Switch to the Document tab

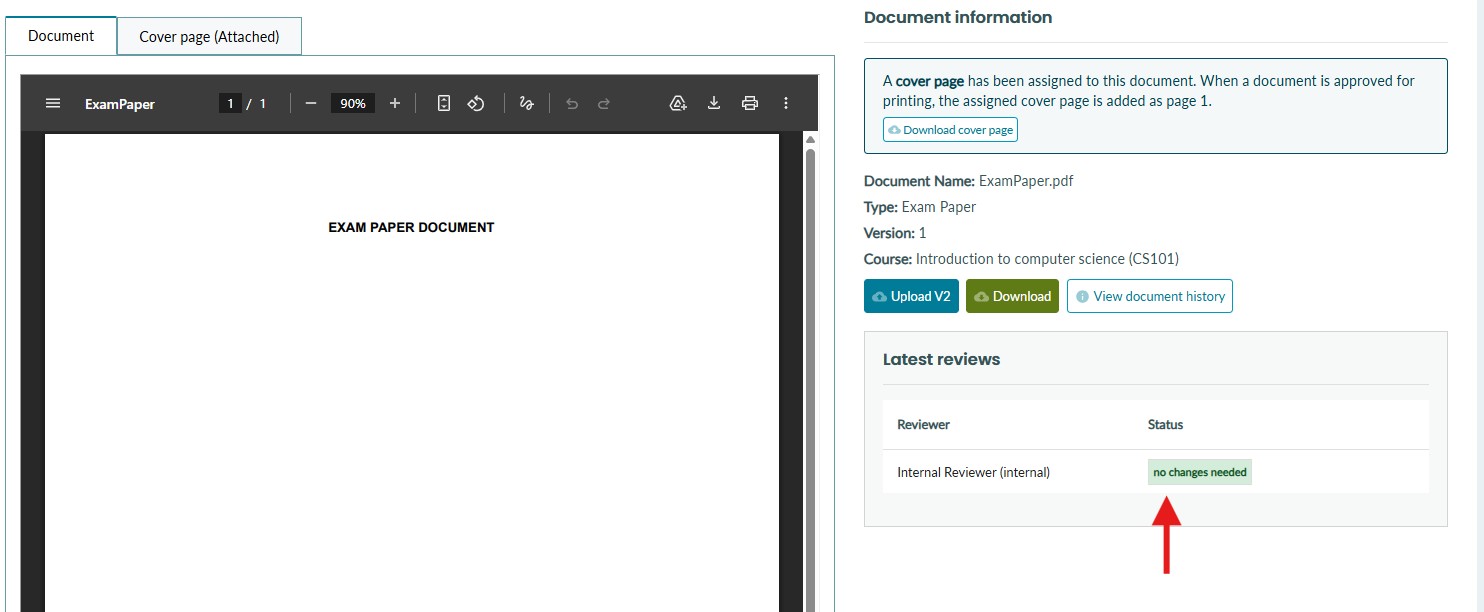tap(61, 36)
